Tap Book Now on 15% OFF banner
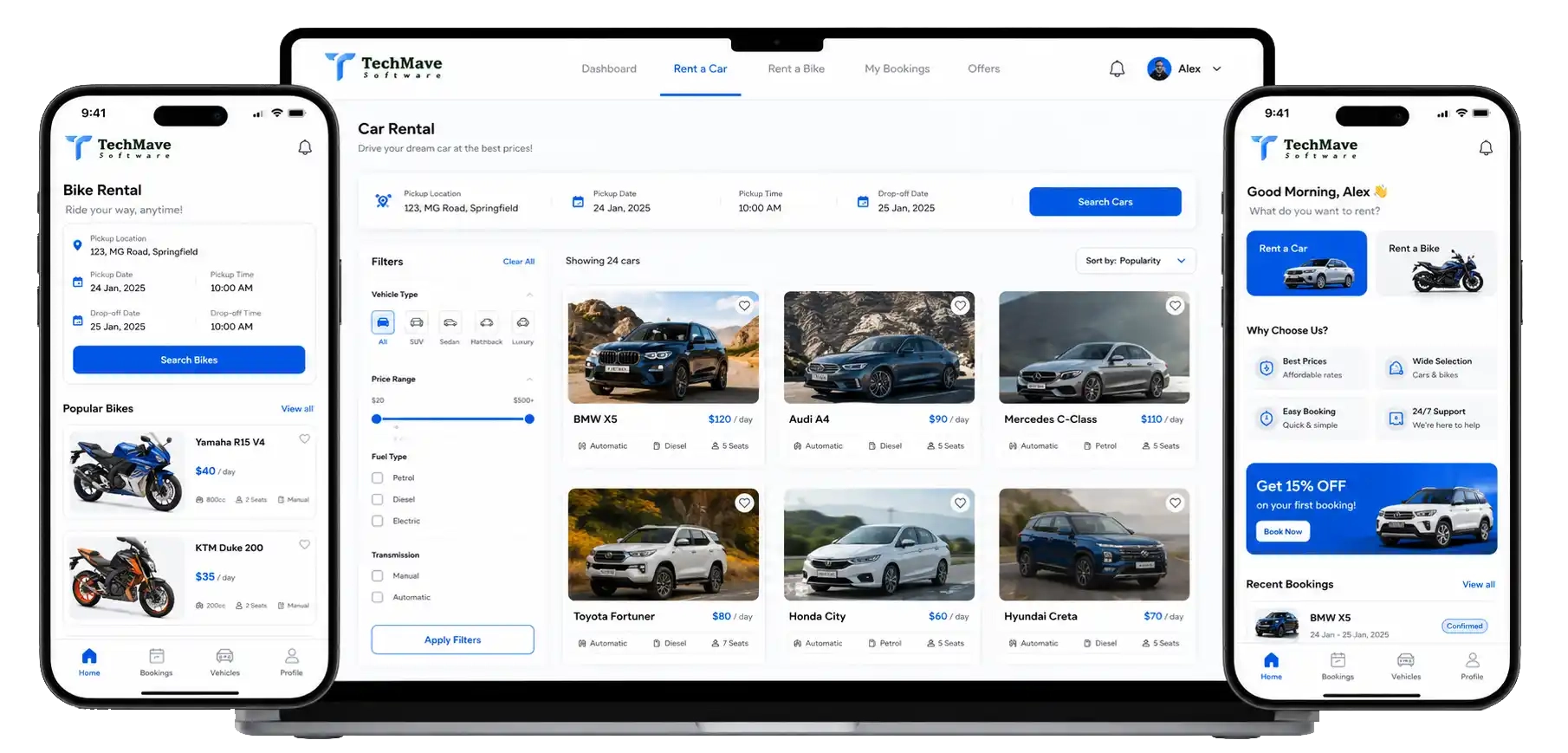This screenshot has width=1568, height=753. pyautogui.click(x=1282, y=531)
